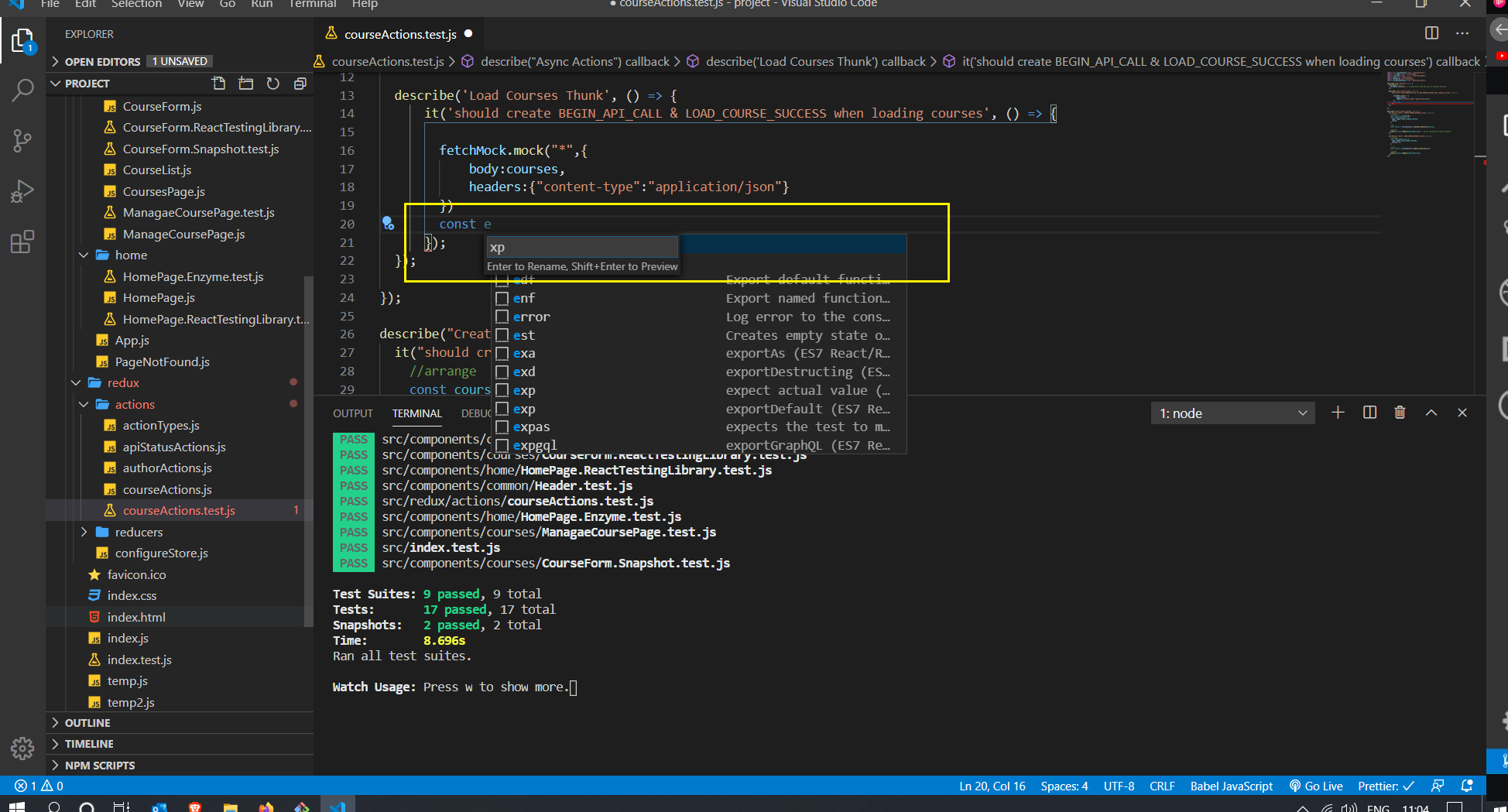Click Spaces: 4 indentation setting
This screenshot has height=812, width=1508.
pos(1064,786)
